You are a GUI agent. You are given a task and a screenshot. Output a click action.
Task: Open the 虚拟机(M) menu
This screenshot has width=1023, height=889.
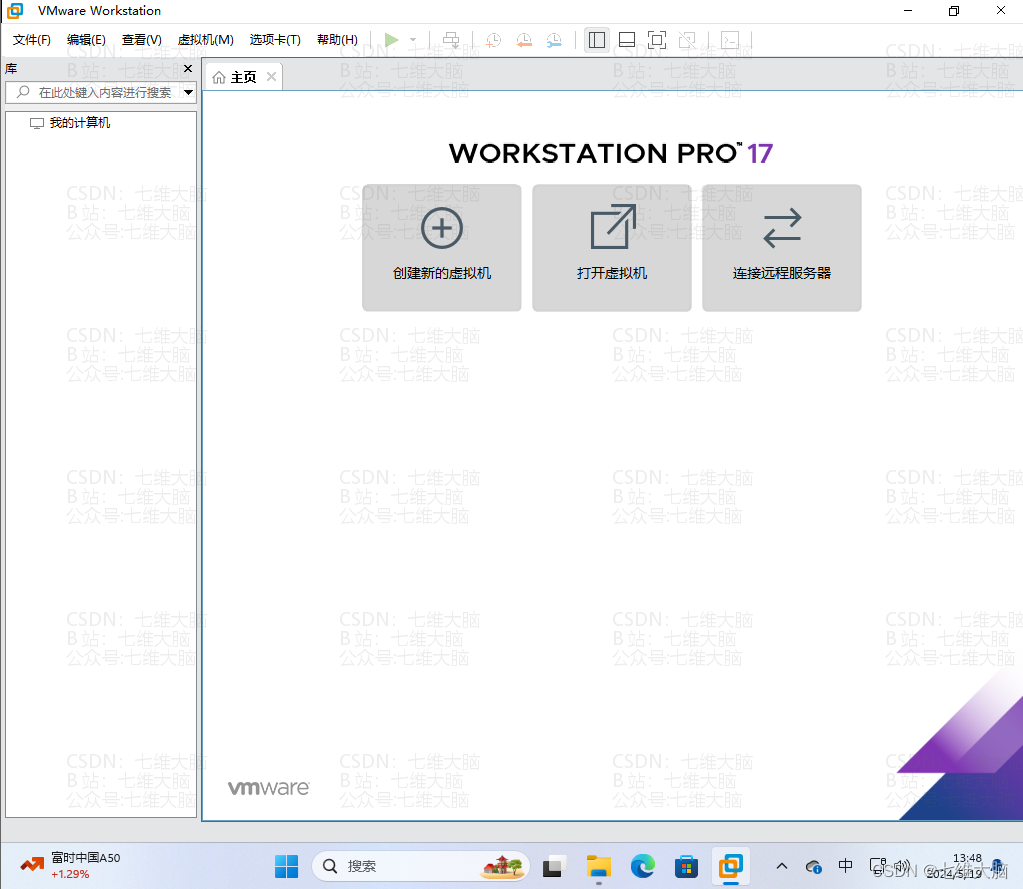click(206, 40)
